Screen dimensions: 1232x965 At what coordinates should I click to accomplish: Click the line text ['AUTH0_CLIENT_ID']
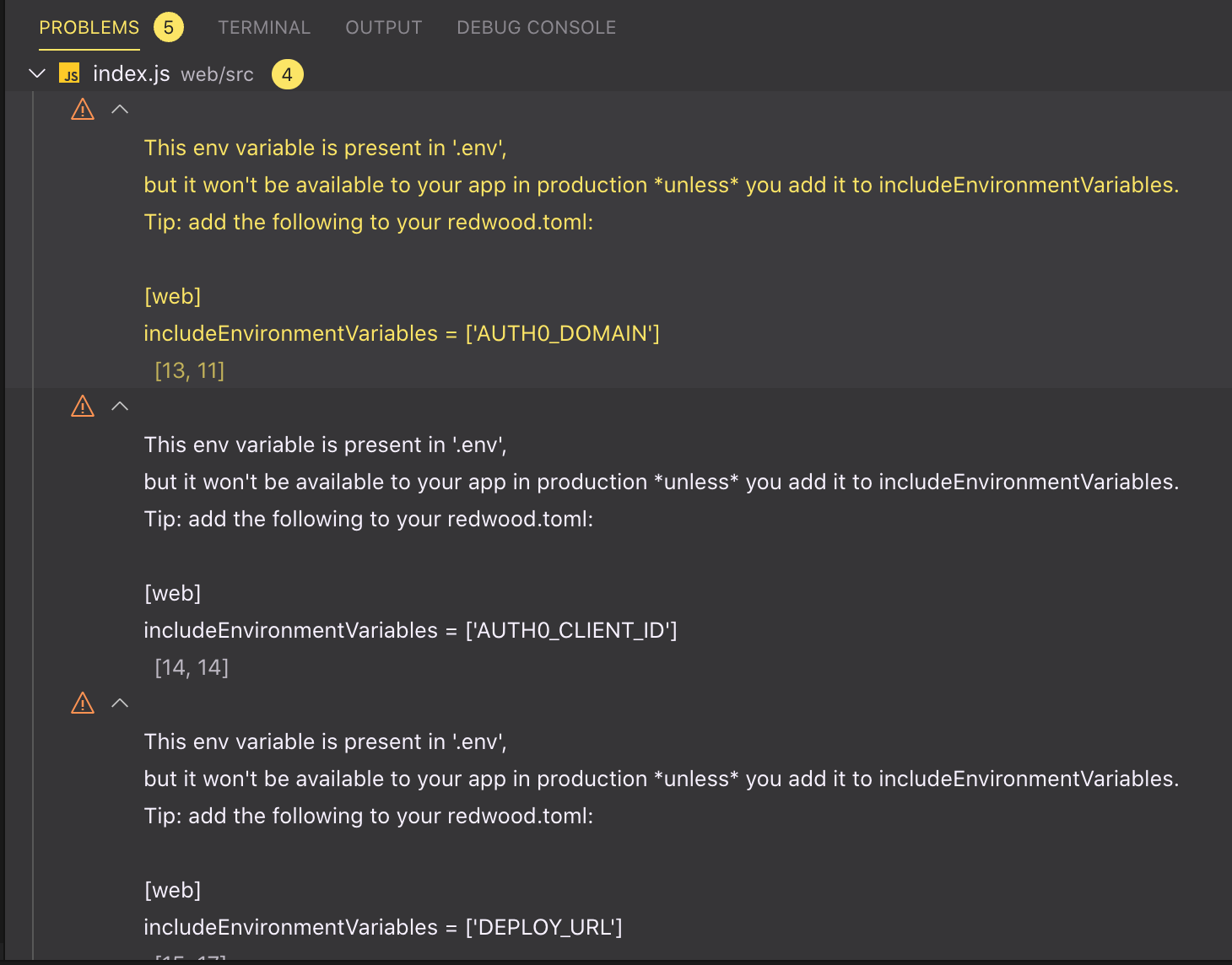pos(571,630)
